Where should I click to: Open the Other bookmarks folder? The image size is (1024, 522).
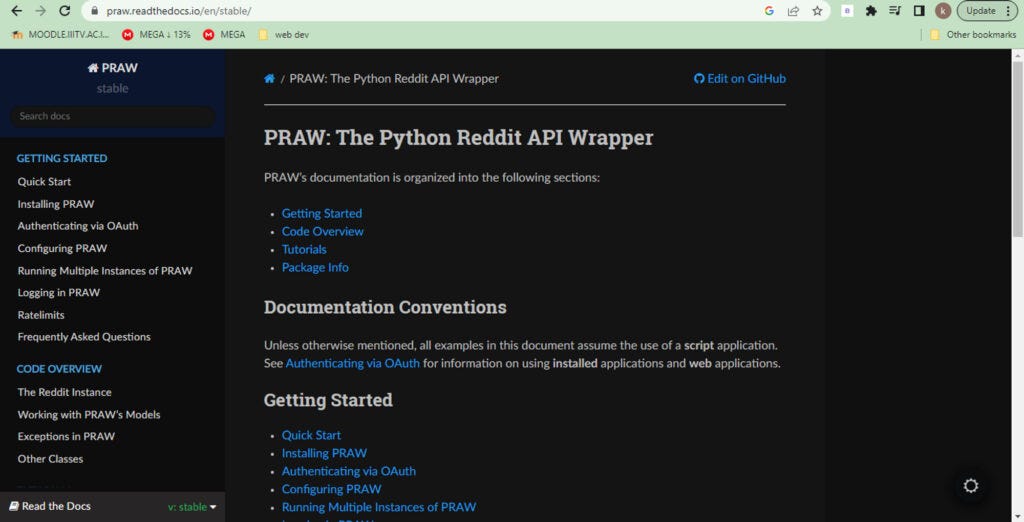click(x=973, y=35)
